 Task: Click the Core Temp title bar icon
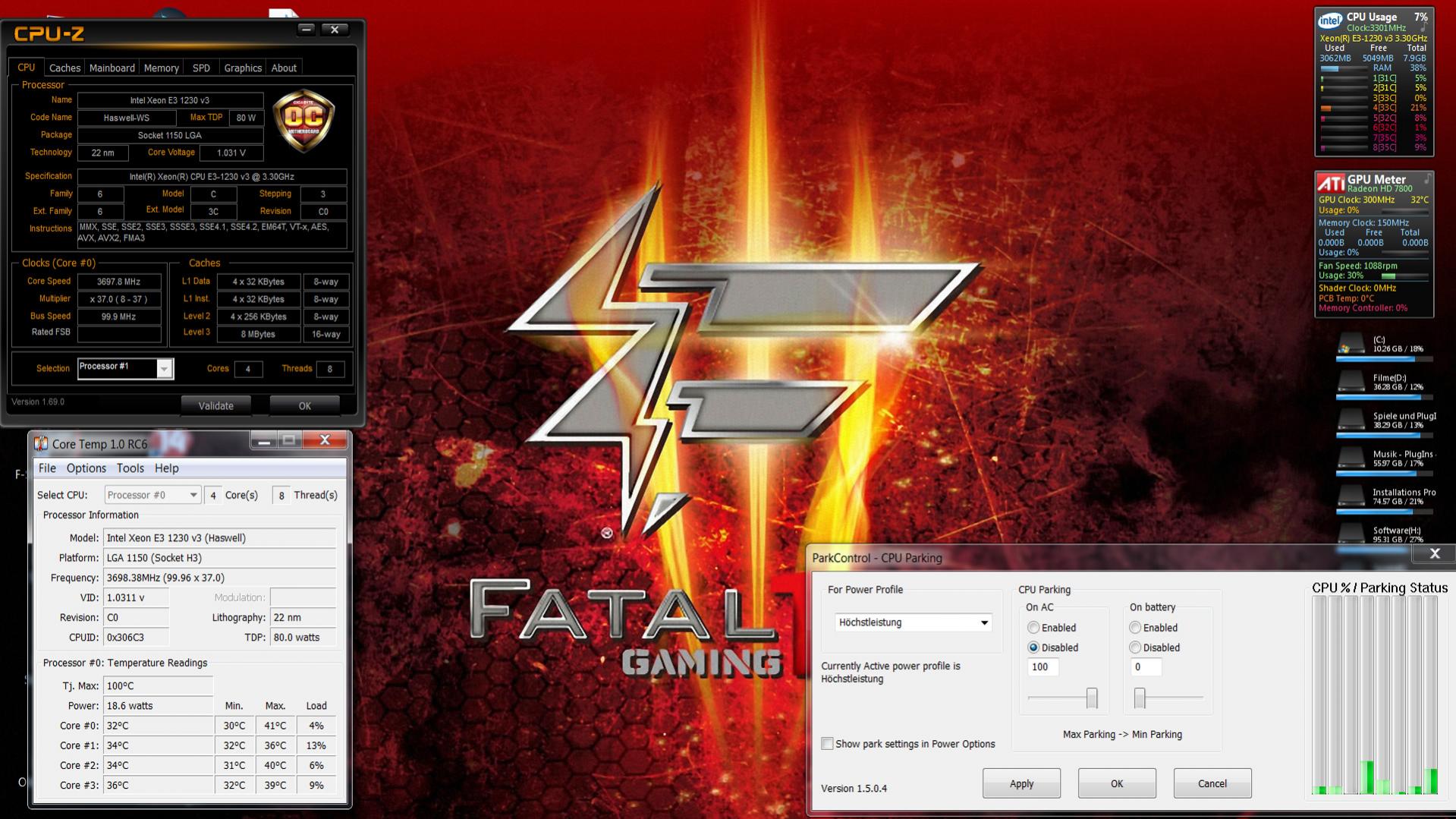coord(41,443)
